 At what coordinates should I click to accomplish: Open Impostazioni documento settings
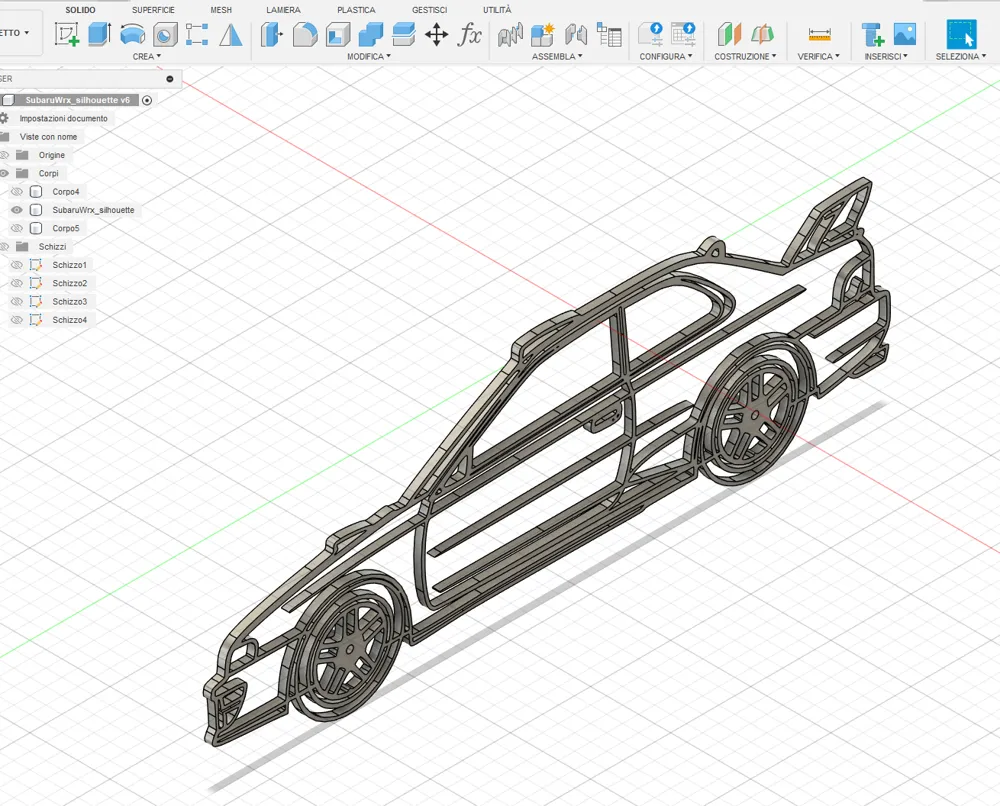(63, 119)
